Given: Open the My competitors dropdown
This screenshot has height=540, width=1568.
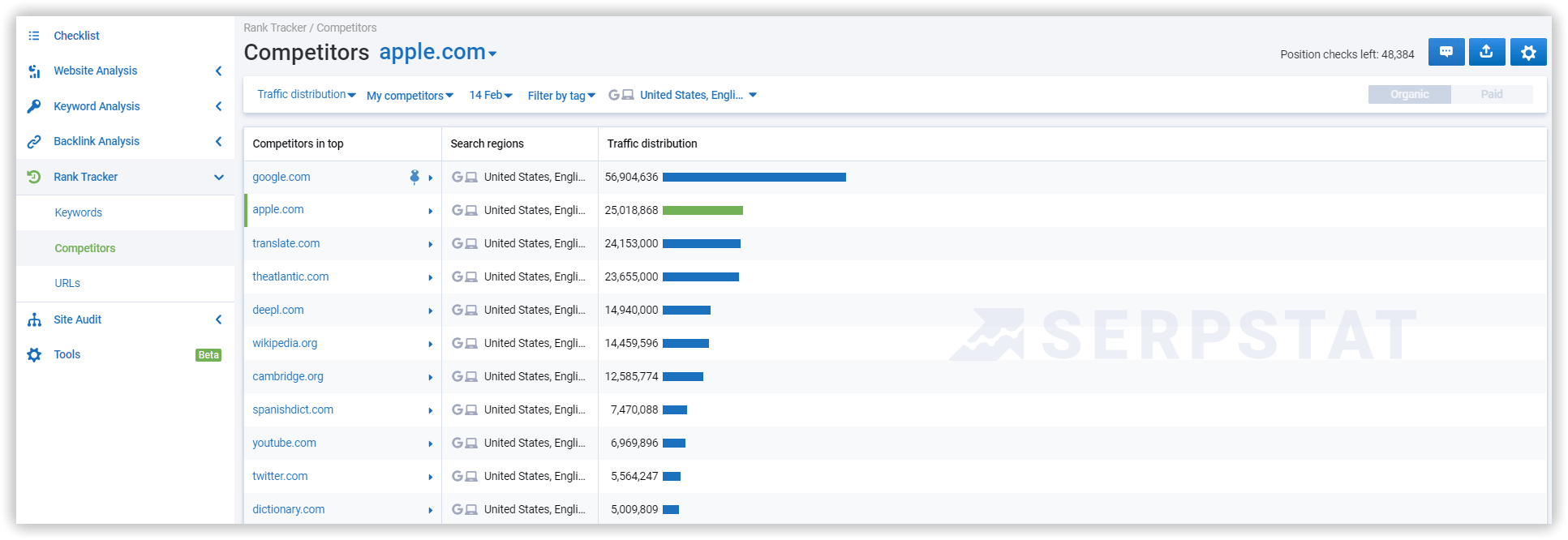Looking at the screenshot, I should 410,96.
